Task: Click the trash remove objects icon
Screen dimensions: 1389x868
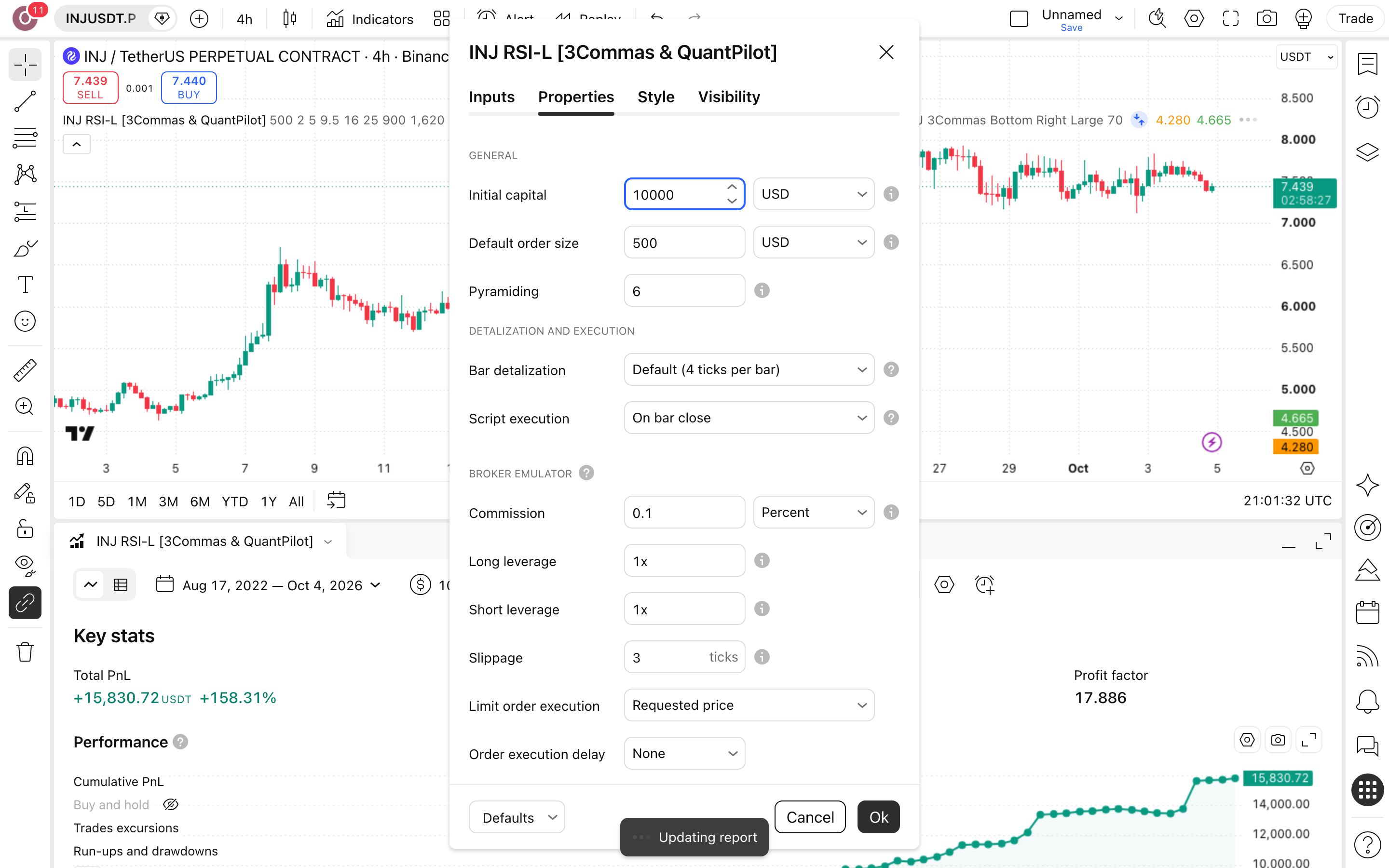Action: (25, 652)
